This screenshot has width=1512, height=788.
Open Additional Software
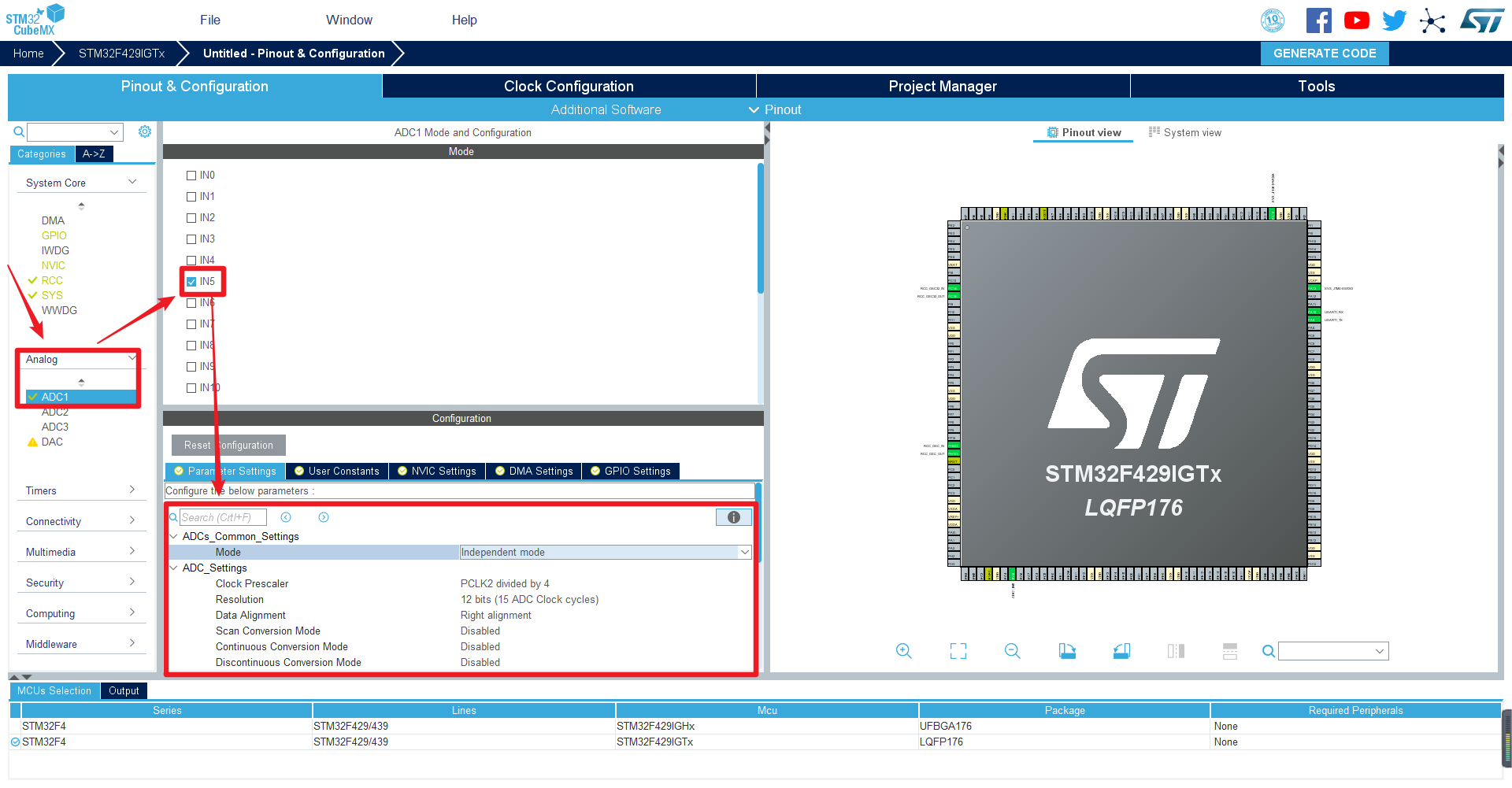(x=606, y=109)
